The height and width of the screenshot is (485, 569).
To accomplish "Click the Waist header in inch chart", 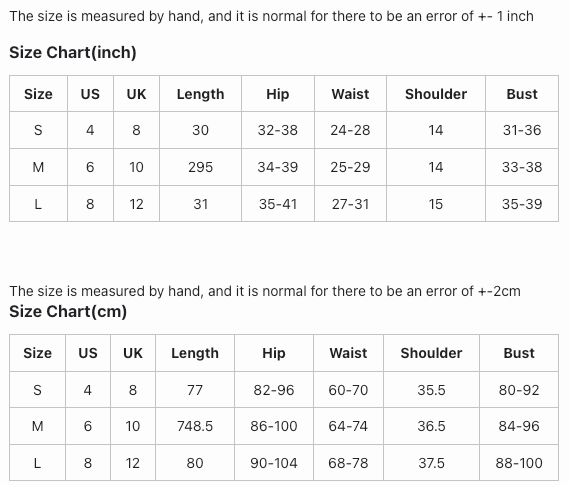I will [350, 94].
